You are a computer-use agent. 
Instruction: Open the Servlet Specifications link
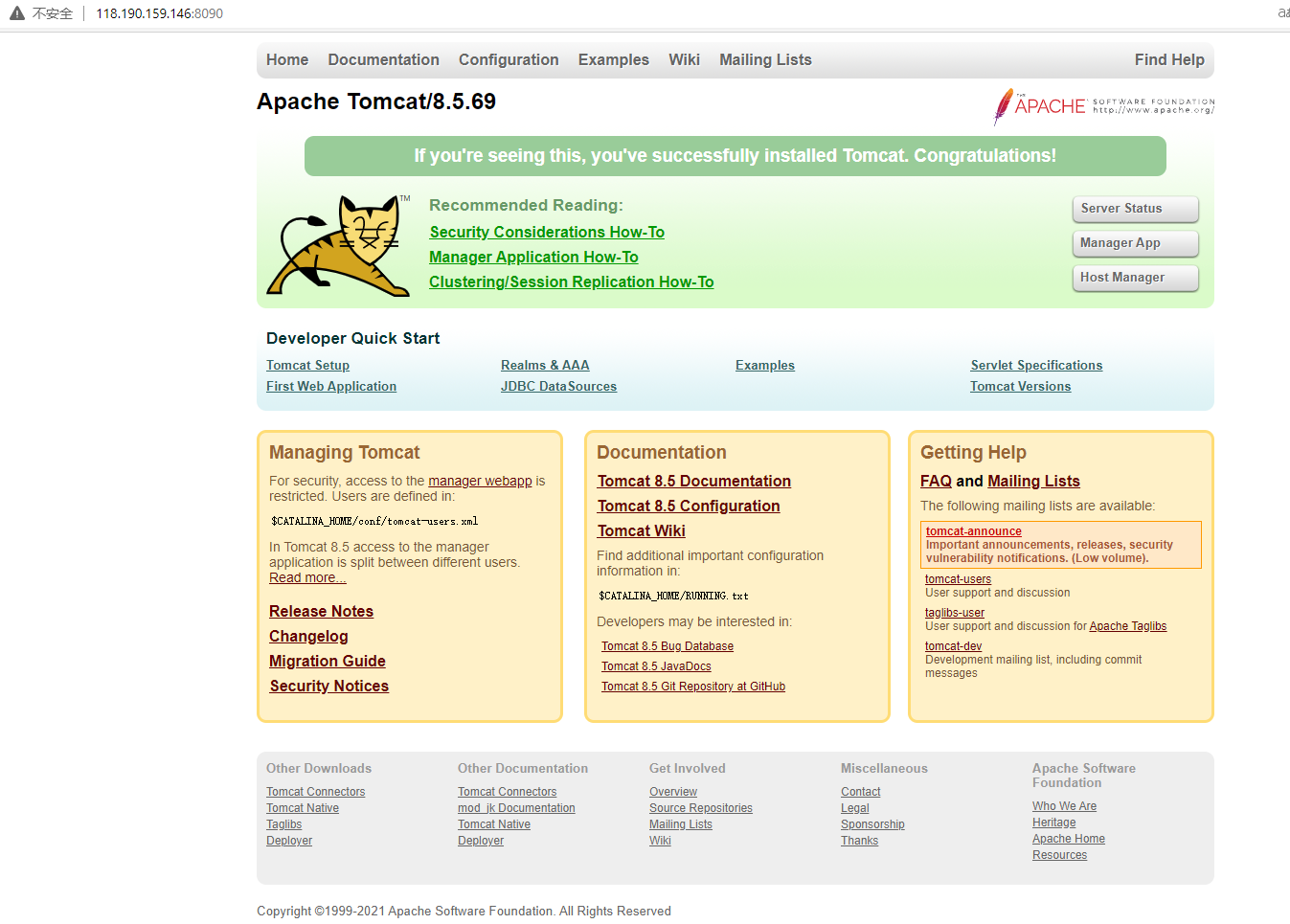(x=1036, y=365)
